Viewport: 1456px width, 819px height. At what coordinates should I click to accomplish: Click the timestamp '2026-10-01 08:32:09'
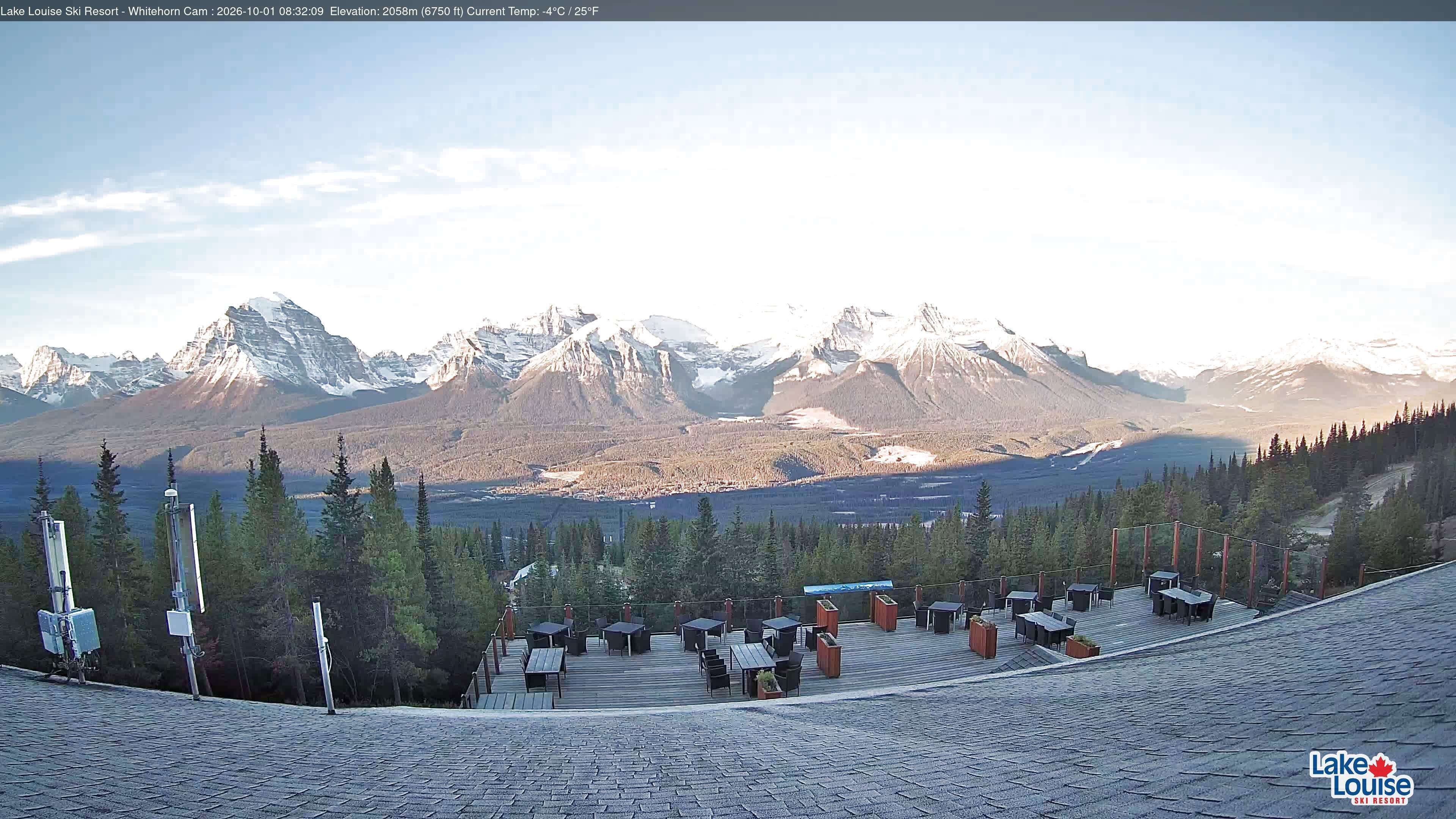click(x=270, y=11)
